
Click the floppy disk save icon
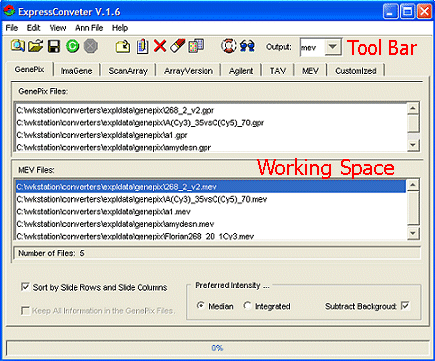coord(54,46)
